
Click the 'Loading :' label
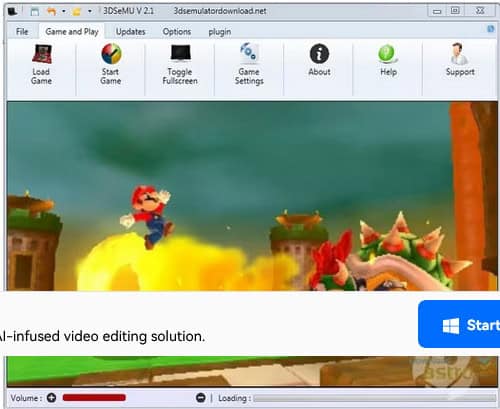(234, 398)
